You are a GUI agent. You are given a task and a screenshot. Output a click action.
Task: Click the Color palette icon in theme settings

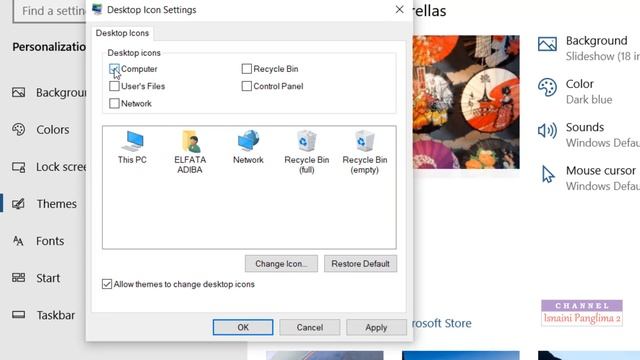[547, 87]
